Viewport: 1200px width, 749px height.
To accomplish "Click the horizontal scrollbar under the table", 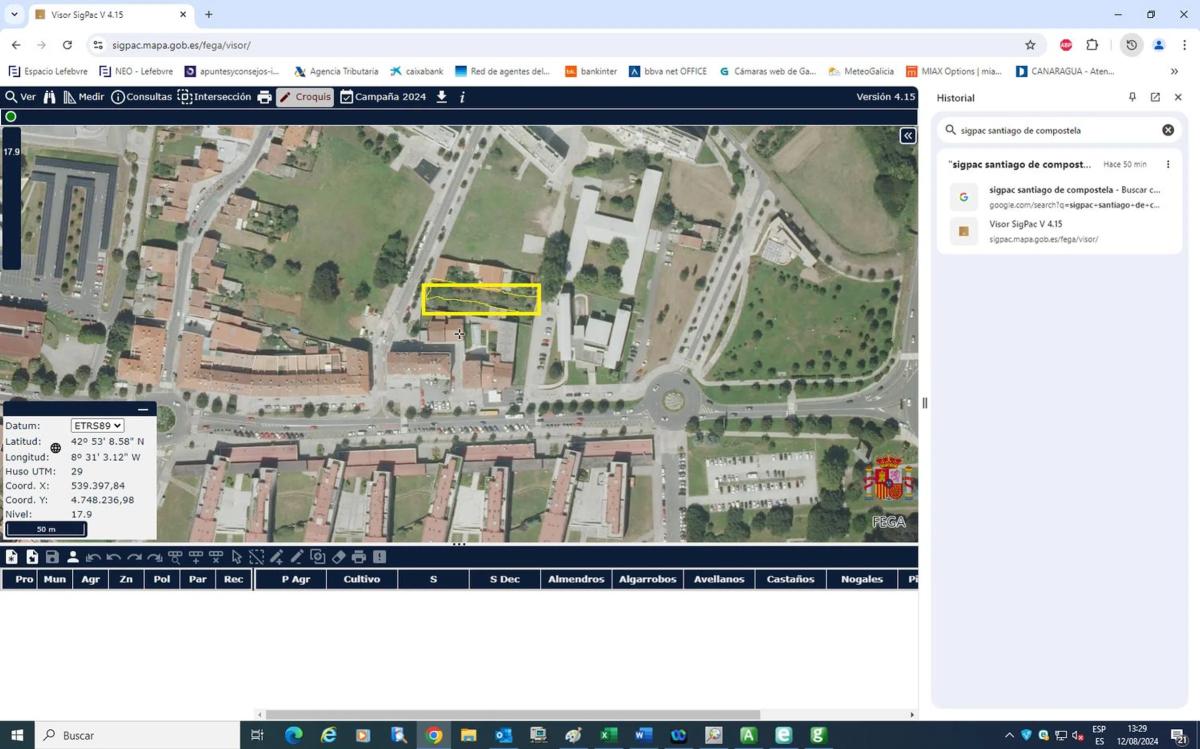I will [x=510, y=714].
